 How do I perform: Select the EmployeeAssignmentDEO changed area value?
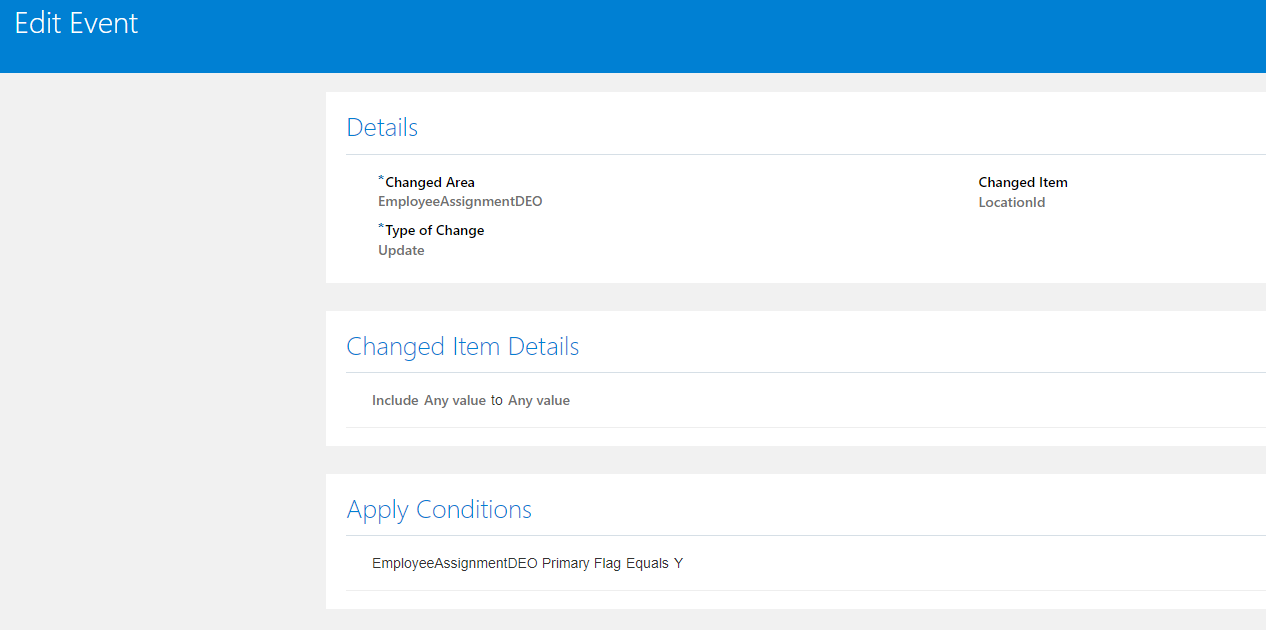460,201
